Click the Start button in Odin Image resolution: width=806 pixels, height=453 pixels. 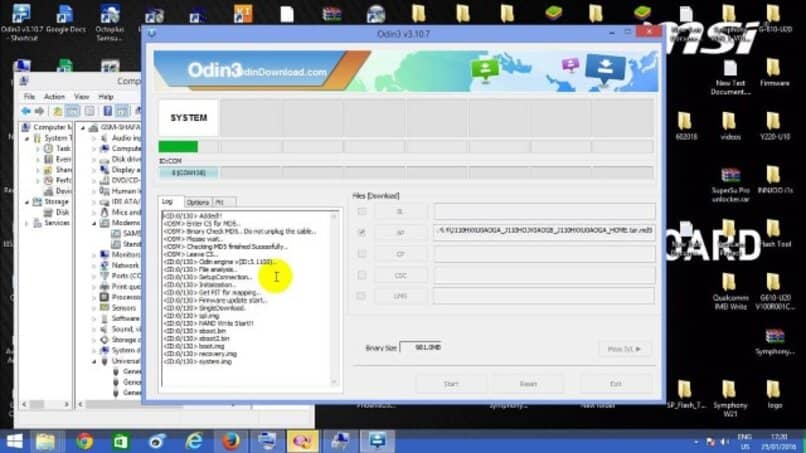tap(451, 384)
